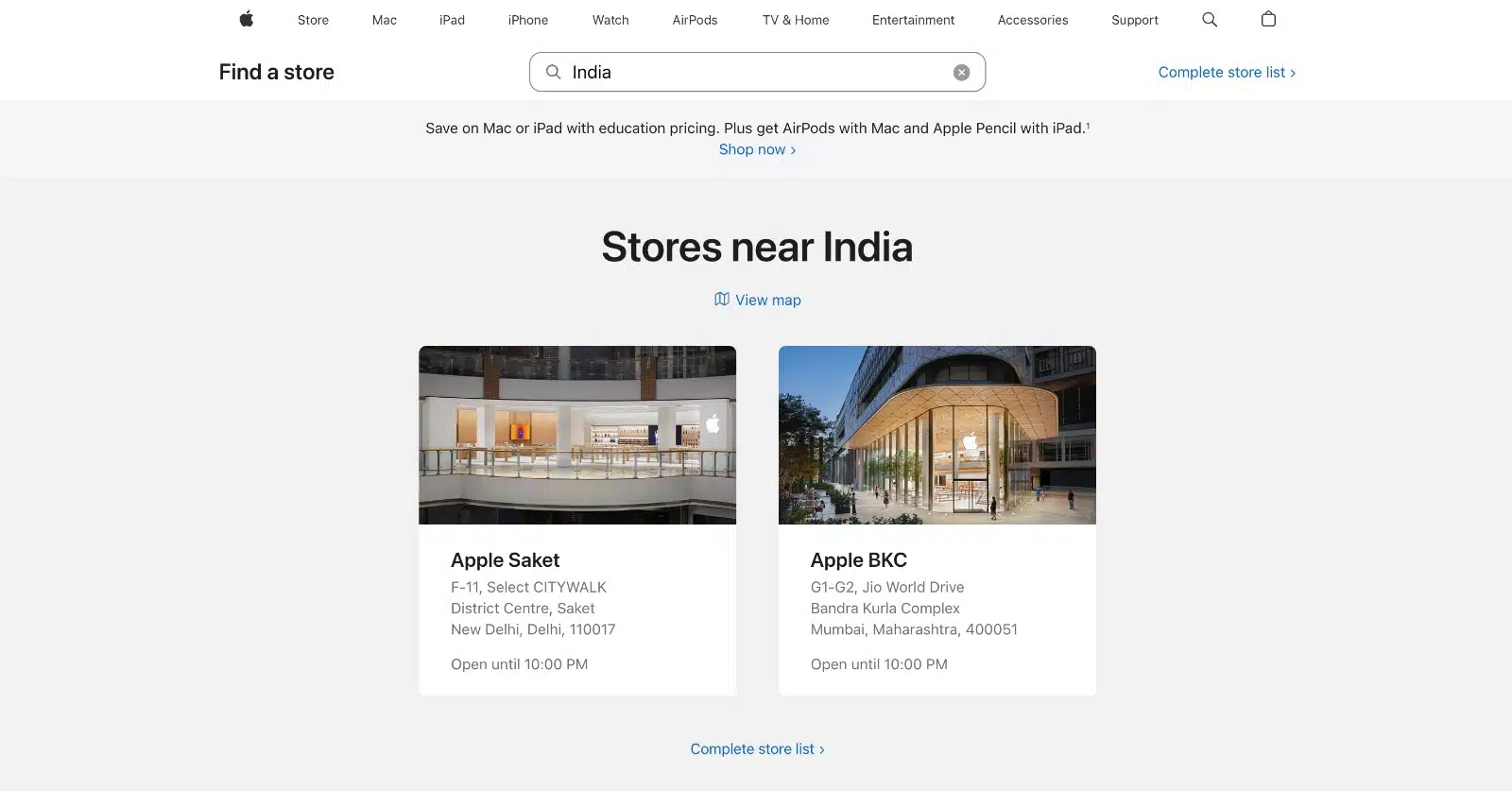Follow the Shop now education link
Image resolution: width=1512 pixels, height=791 pixels.
pos(757,149)
